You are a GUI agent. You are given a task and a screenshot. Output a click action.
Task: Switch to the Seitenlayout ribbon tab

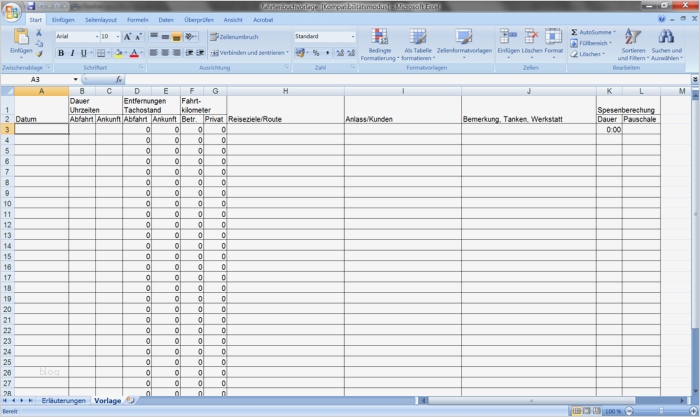point(101,20)
